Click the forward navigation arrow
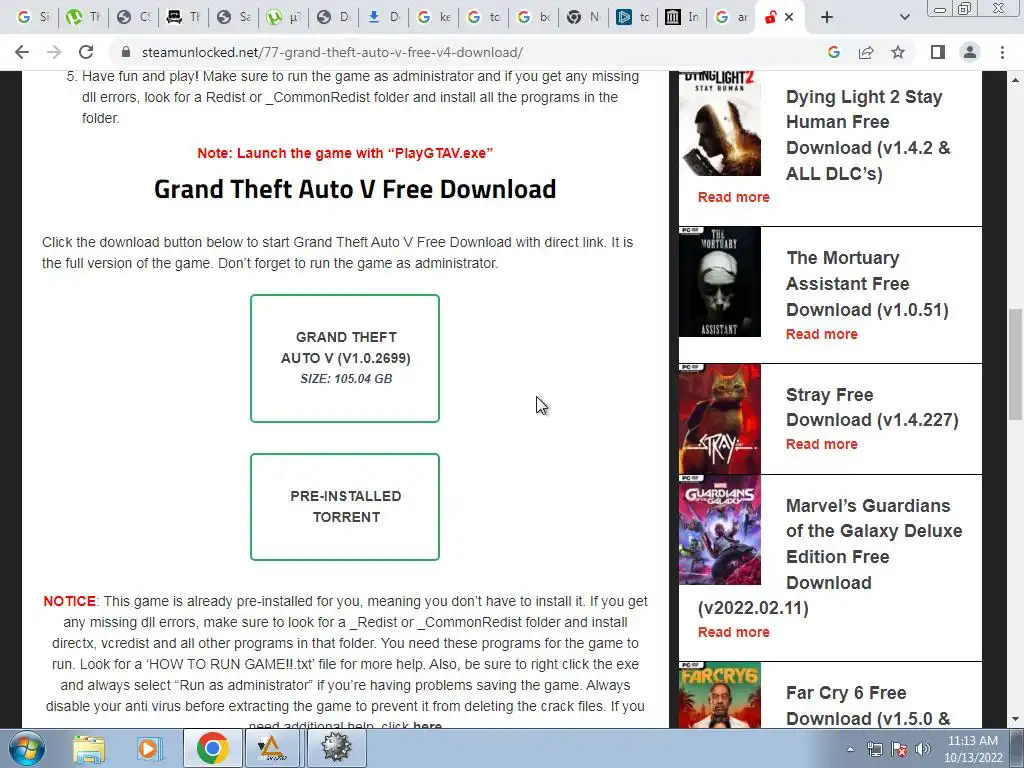The image size is (1024, 768). coord(54,52)
